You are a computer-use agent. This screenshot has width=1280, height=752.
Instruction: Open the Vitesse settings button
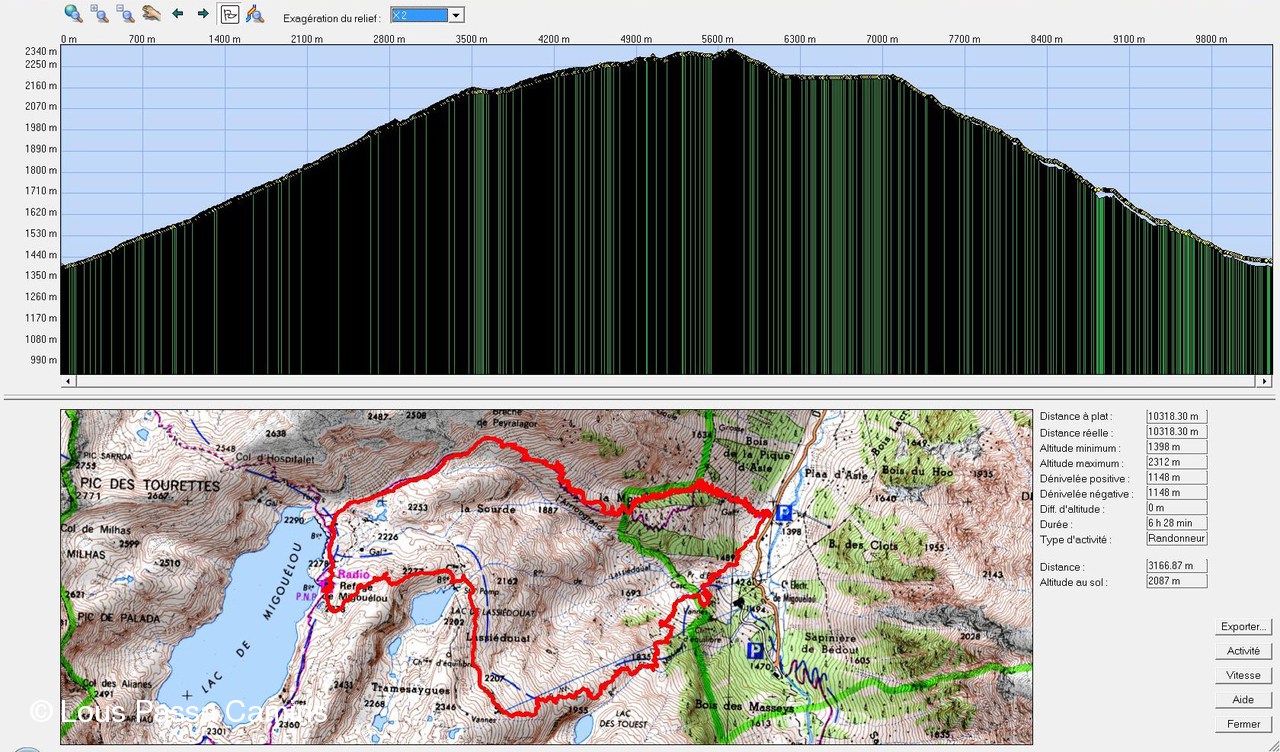[x=1243, y=675]
